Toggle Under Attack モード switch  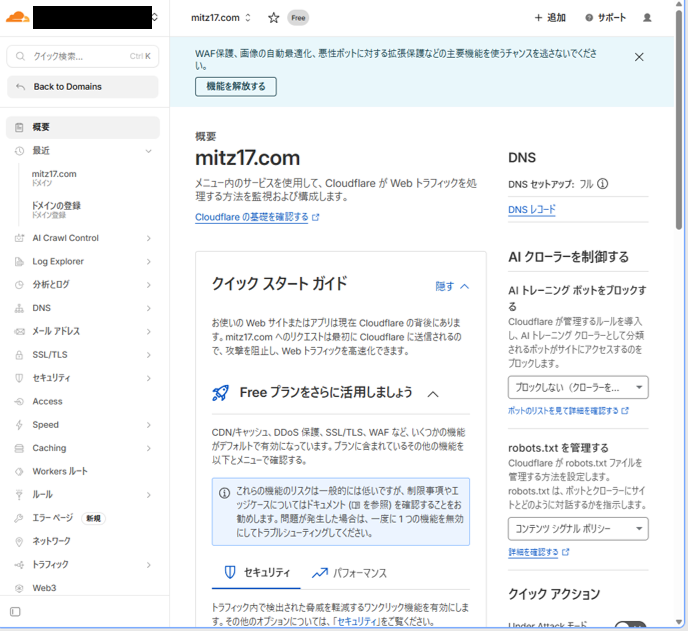[630, 626]
